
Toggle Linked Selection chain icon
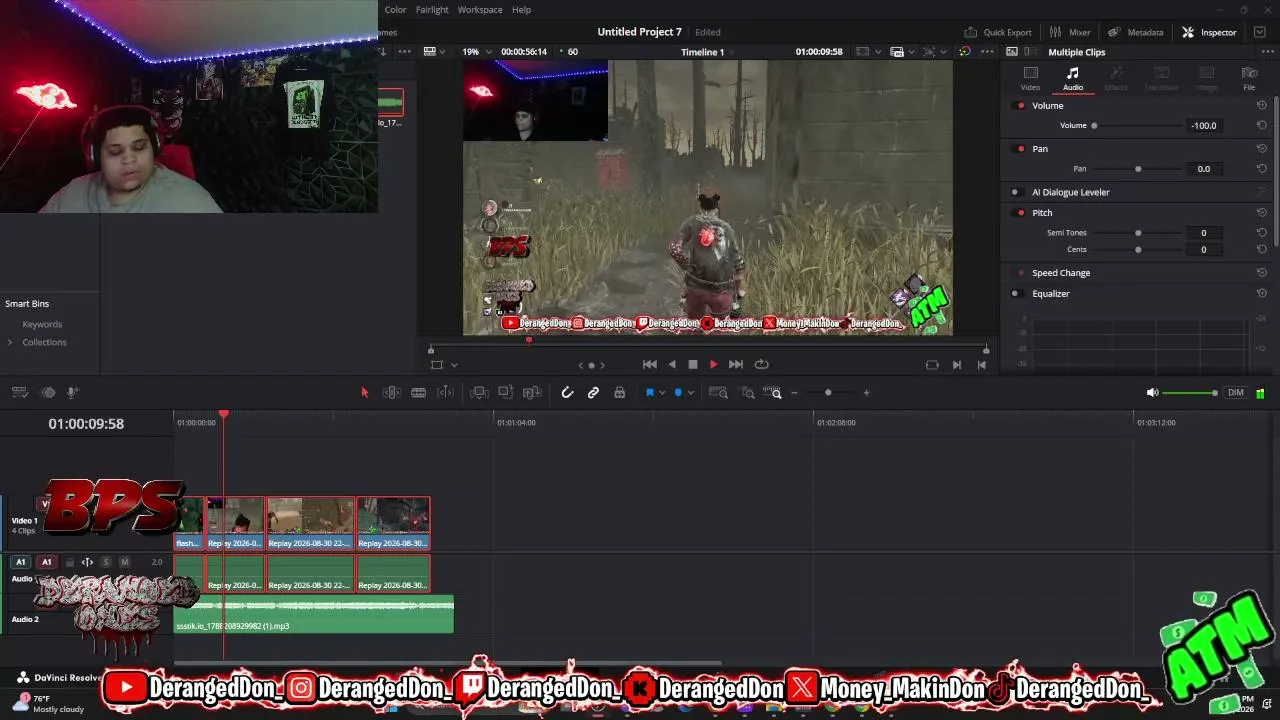pos(593,393)
